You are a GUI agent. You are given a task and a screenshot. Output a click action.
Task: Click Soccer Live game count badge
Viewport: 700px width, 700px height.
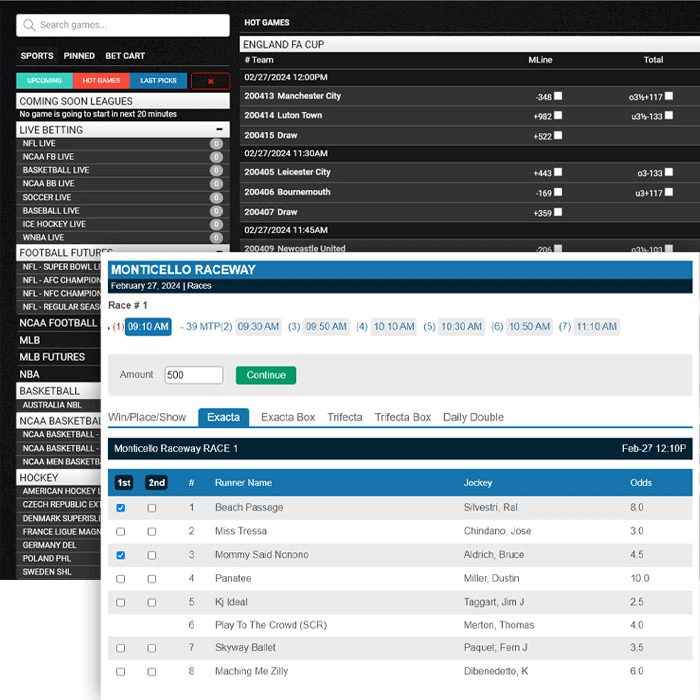click(216, 198)
